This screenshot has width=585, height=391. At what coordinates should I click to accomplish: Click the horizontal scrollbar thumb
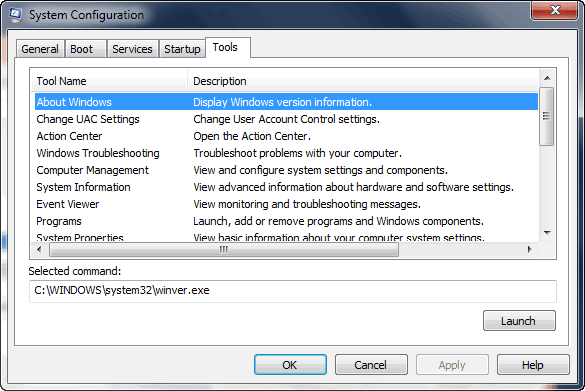click(x=224, y=249)
